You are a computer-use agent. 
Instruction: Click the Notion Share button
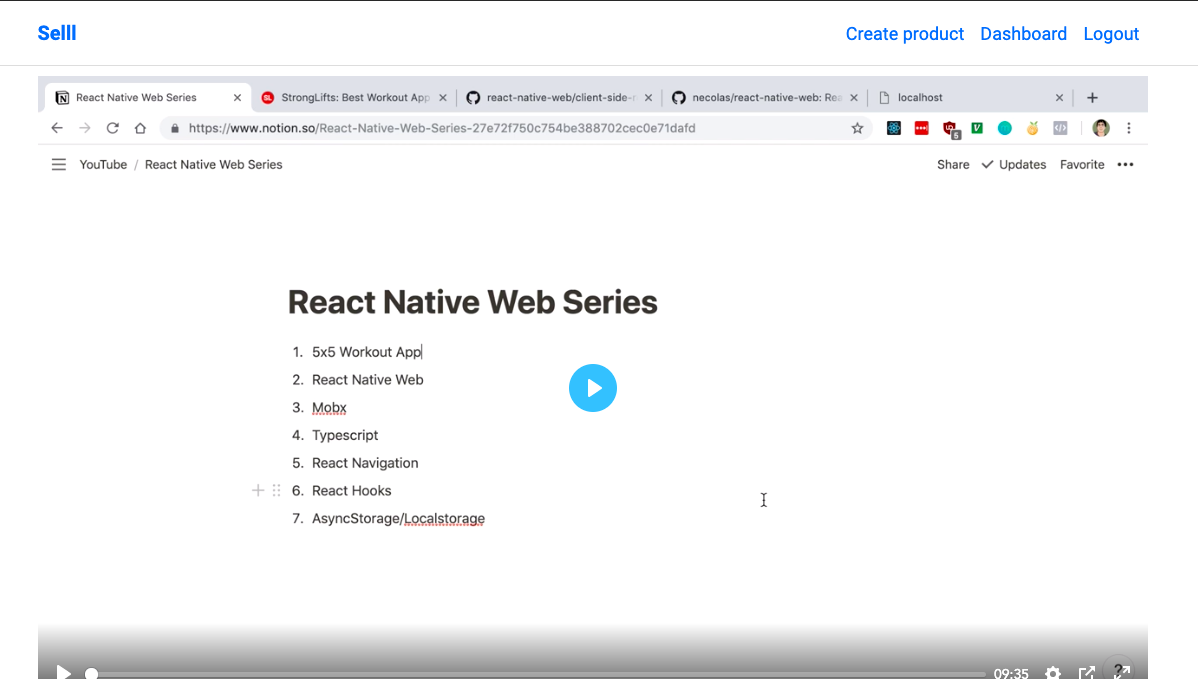click(x=953, y=164)
